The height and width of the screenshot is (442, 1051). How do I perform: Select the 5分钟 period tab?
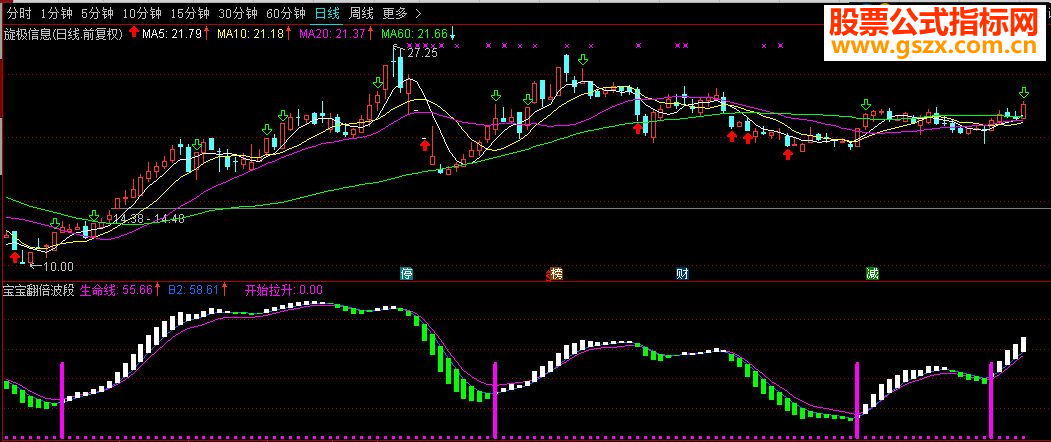[x=97, y=13]
